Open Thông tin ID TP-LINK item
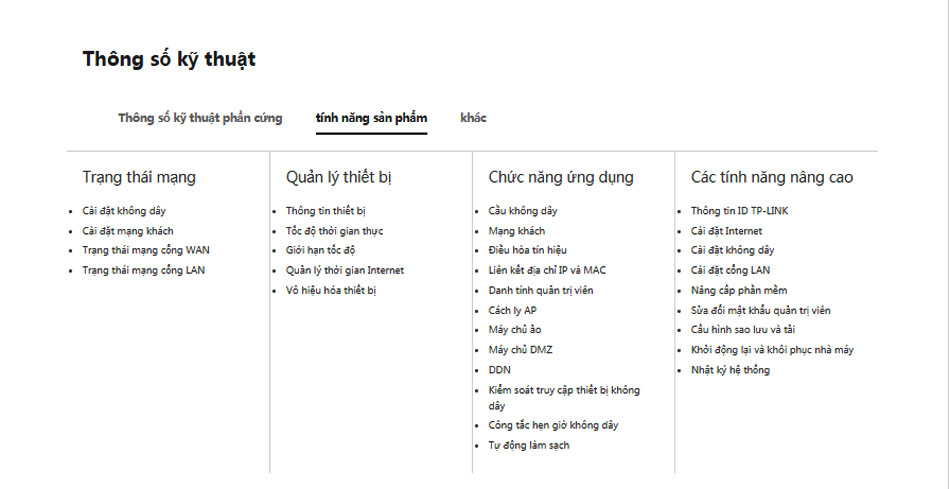 click(x=739, y=211)
